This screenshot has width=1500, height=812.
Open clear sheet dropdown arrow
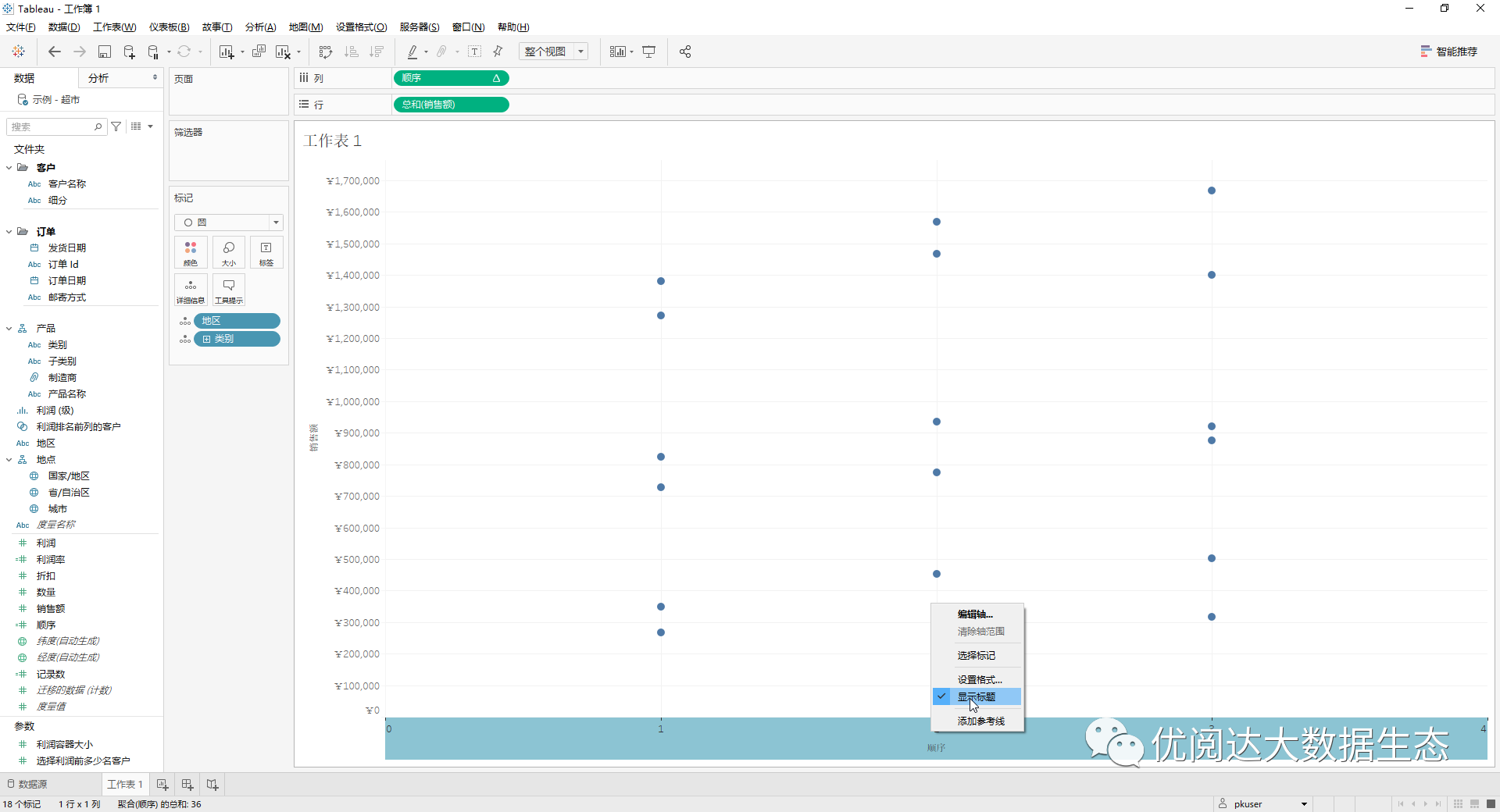click(298, 52)
